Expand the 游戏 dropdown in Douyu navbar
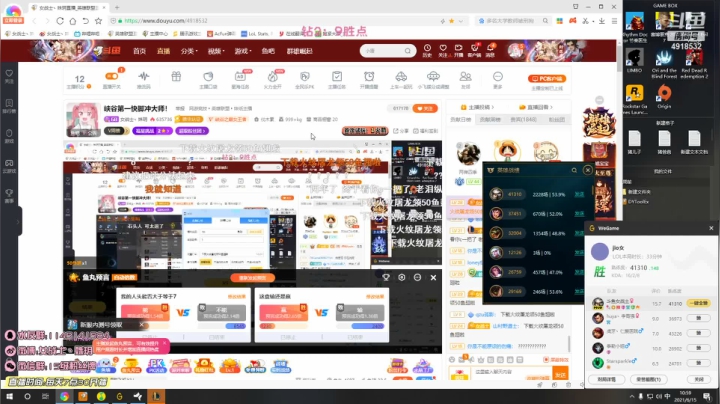 point(243,51)
